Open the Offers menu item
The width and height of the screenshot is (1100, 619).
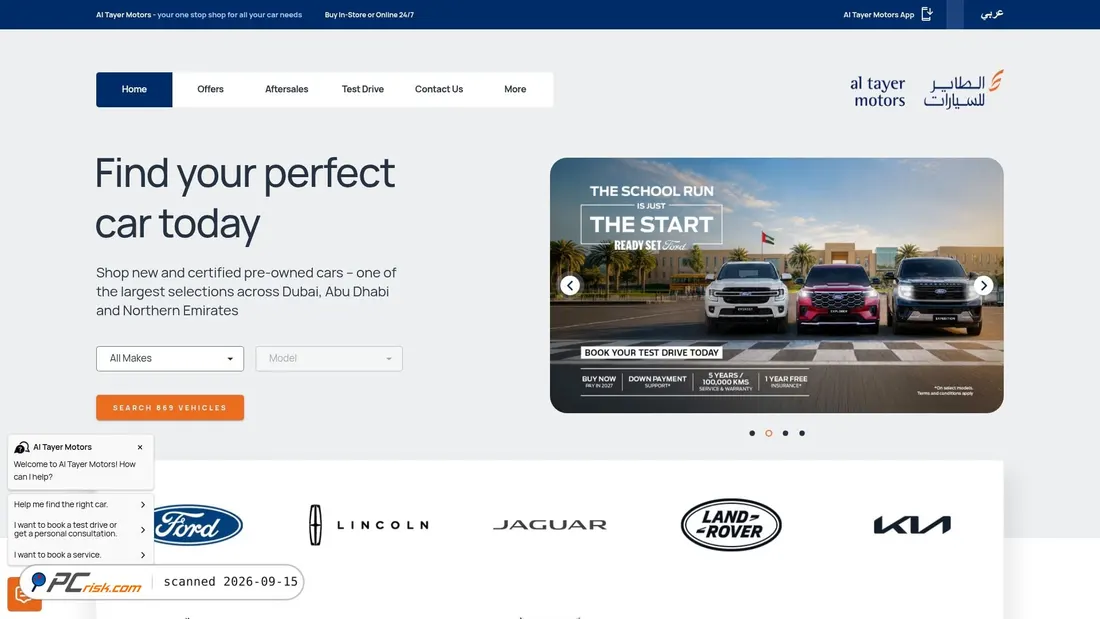210,89
